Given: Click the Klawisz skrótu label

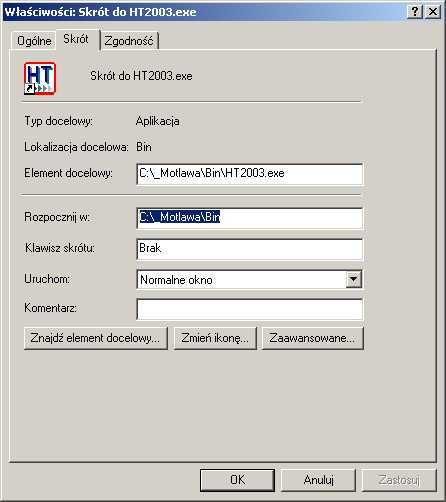Looking at the screenshot, I should [x=60, y=248].
